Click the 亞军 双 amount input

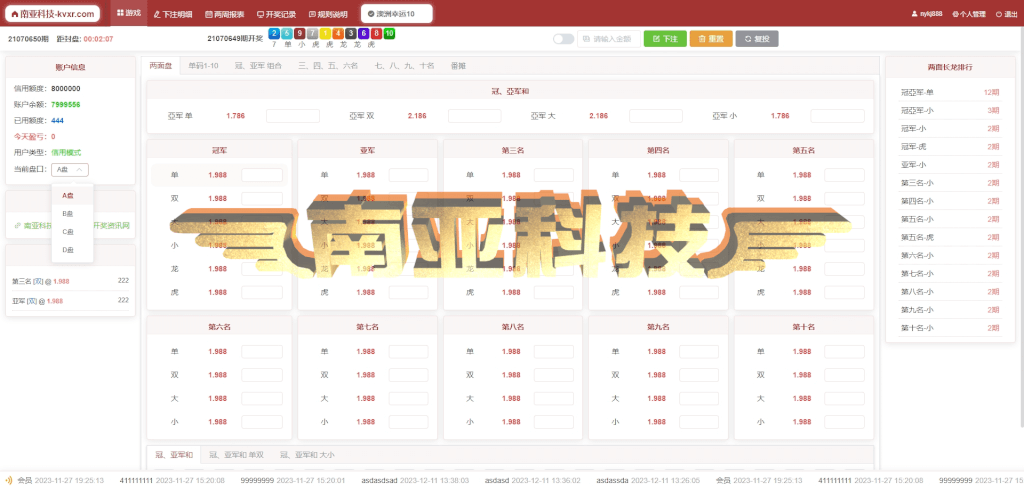pyautogui.click(x=475, y=116)
